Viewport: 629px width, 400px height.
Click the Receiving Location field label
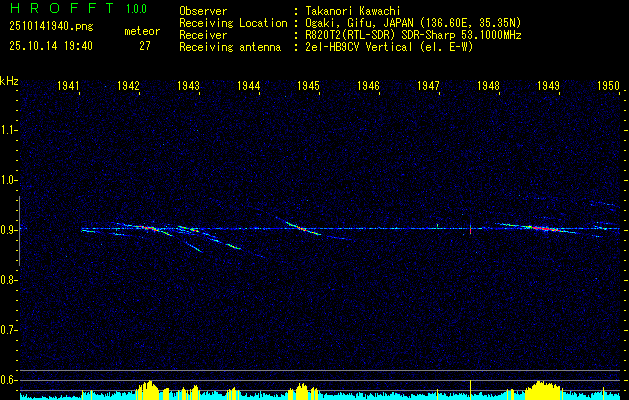coord(233,23)
